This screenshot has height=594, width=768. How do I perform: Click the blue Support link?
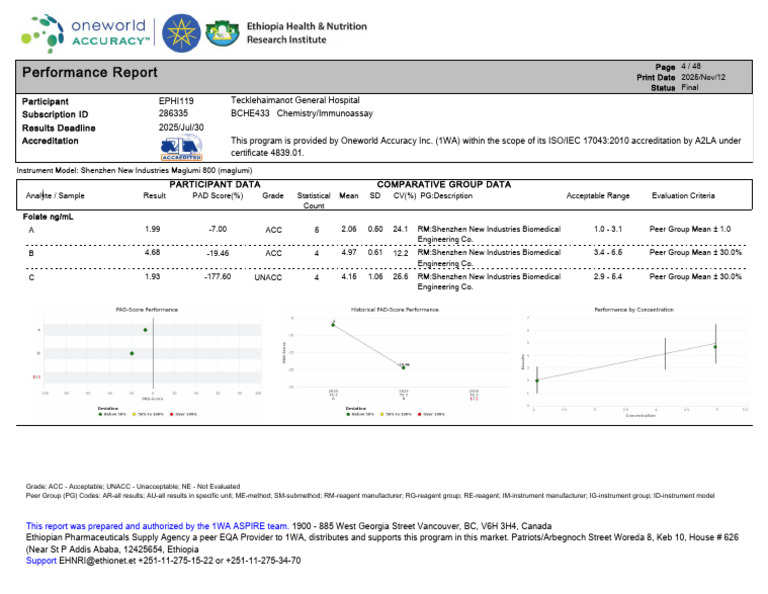point(41,560)
